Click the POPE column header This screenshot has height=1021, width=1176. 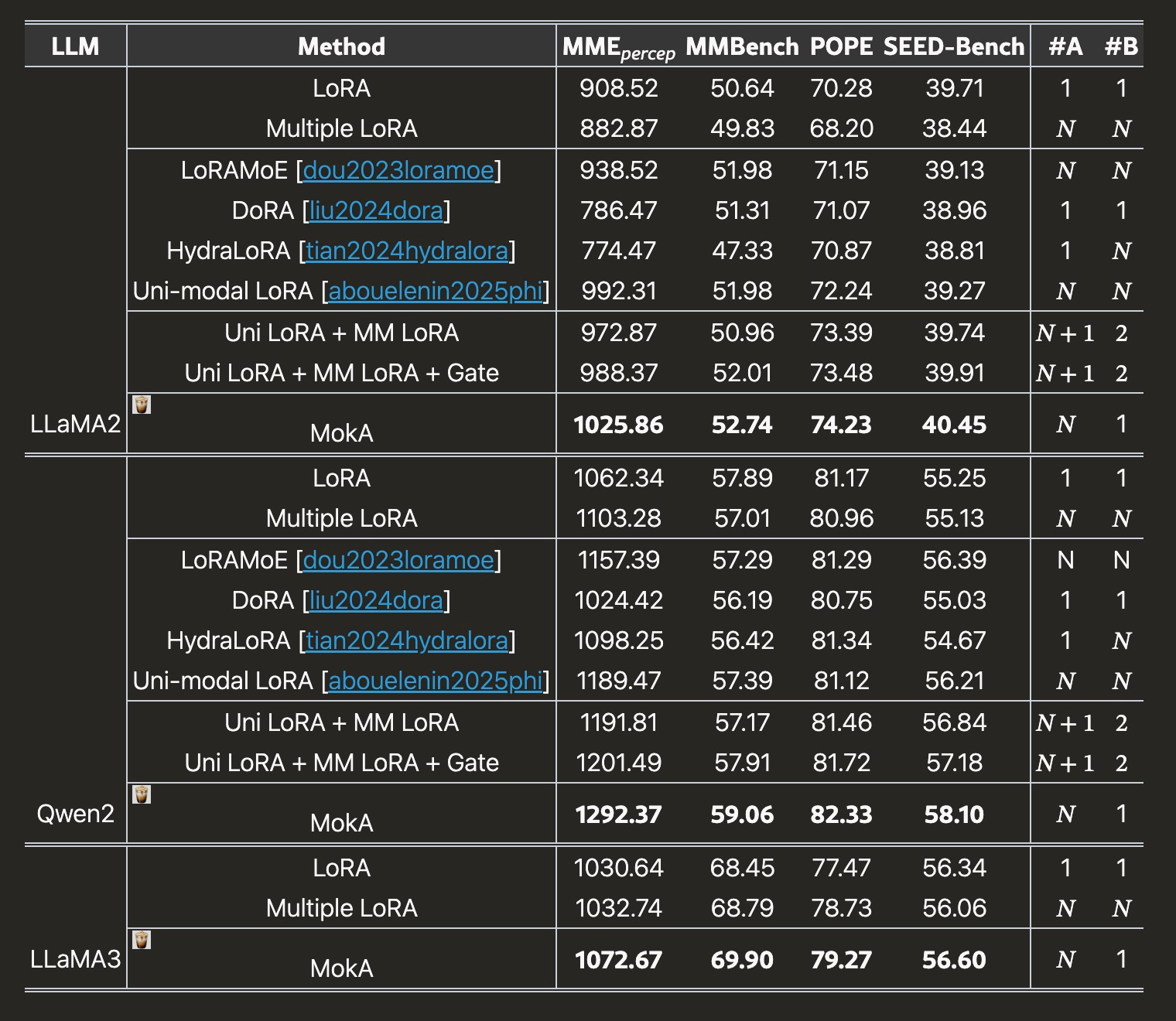pyautogui.click(x=841, y=46)
